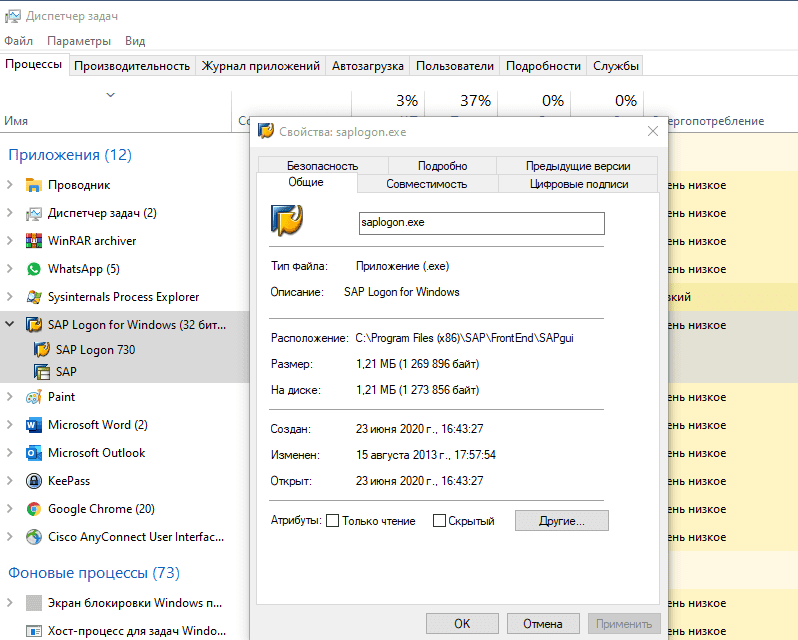The height and width of the screenshot is (640, 798).
Task: Switch to the Службы tab
Action: (x=616, y=66)
